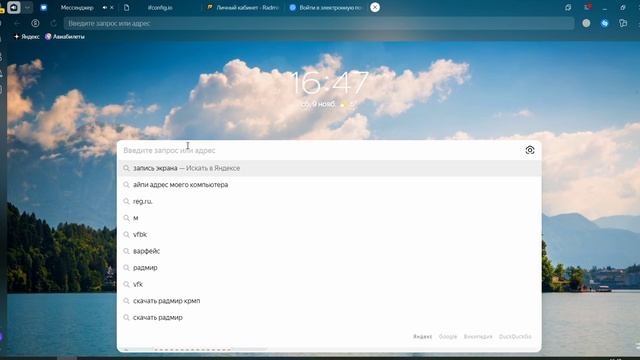Viewport: 640px width, 360px height.
Task: Switch to the Мессенджер tab
Action: (x=77, y=7)
